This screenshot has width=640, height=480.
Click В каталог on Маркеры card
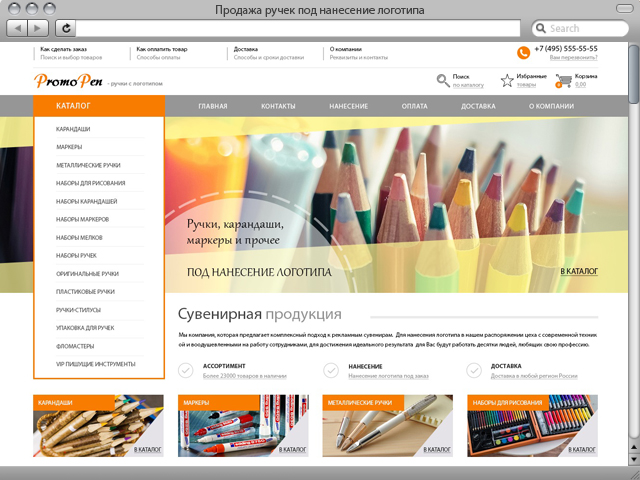point(292,449)
